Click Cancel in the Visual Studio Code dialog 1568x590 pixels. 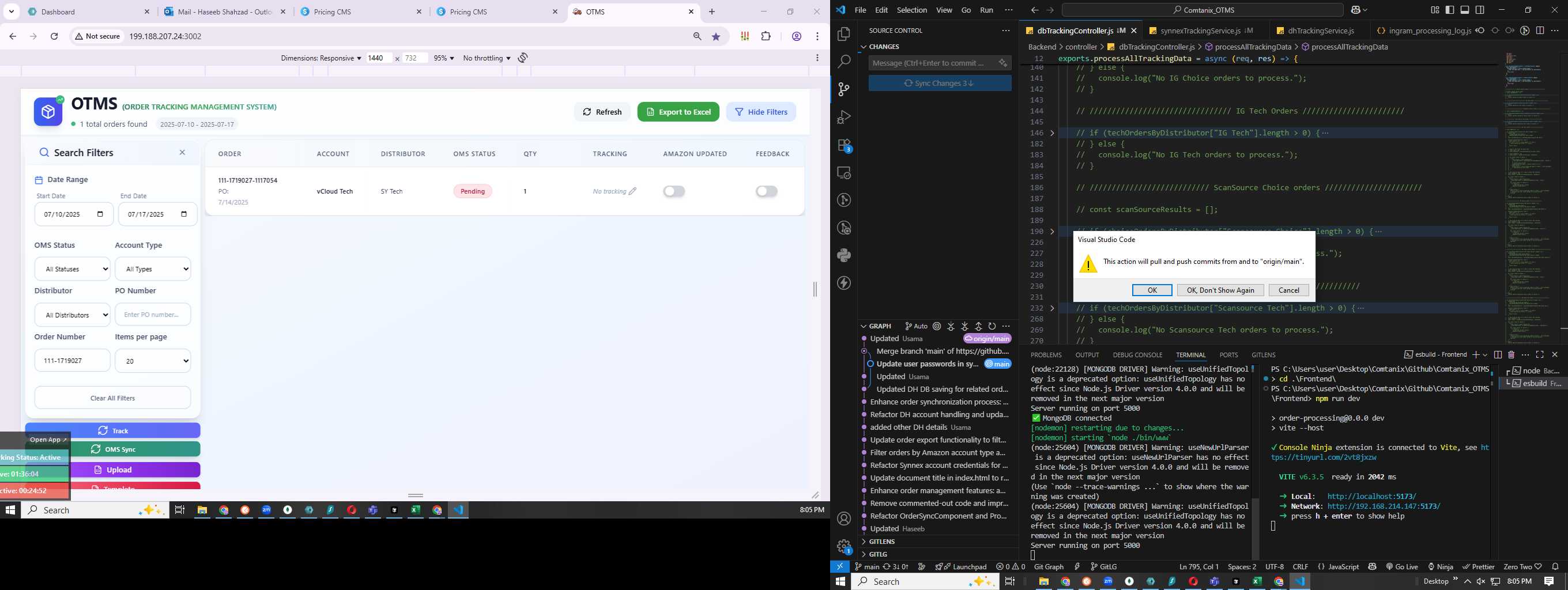(x=1288, y=290)
